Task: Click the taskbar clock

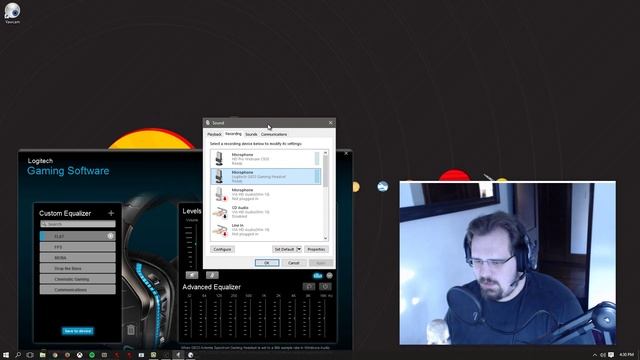Action: point(626,355)
